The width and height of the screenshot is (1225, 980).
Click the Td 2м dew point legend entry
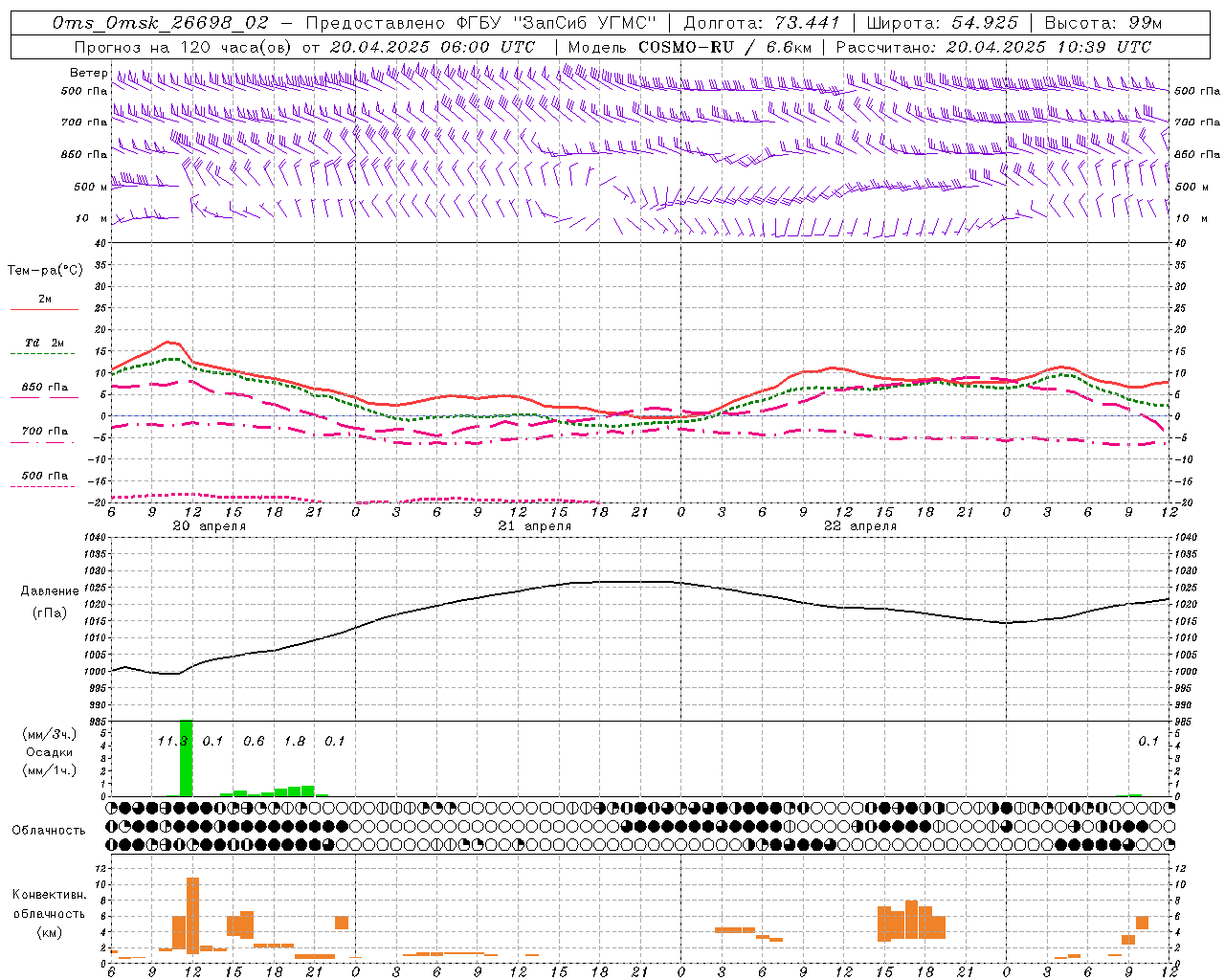tap(44, 343)
